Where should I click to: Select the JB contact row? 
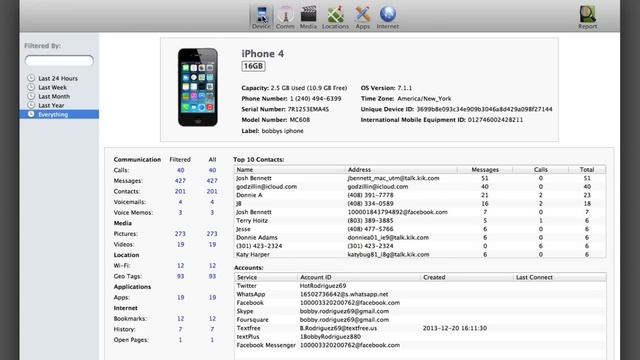pyautogui.click(x=420, y=204)
